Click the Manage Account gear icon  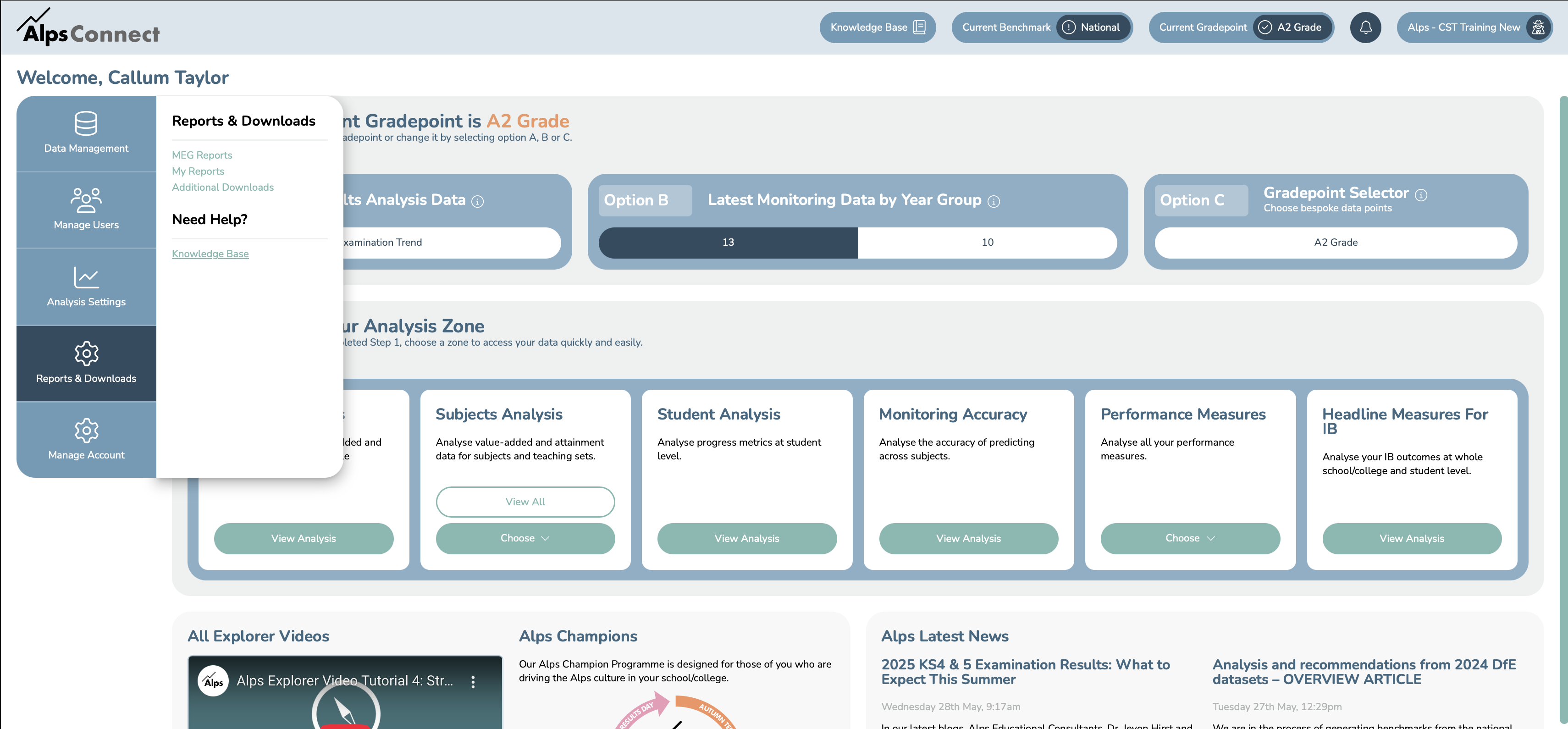[86, 430]
